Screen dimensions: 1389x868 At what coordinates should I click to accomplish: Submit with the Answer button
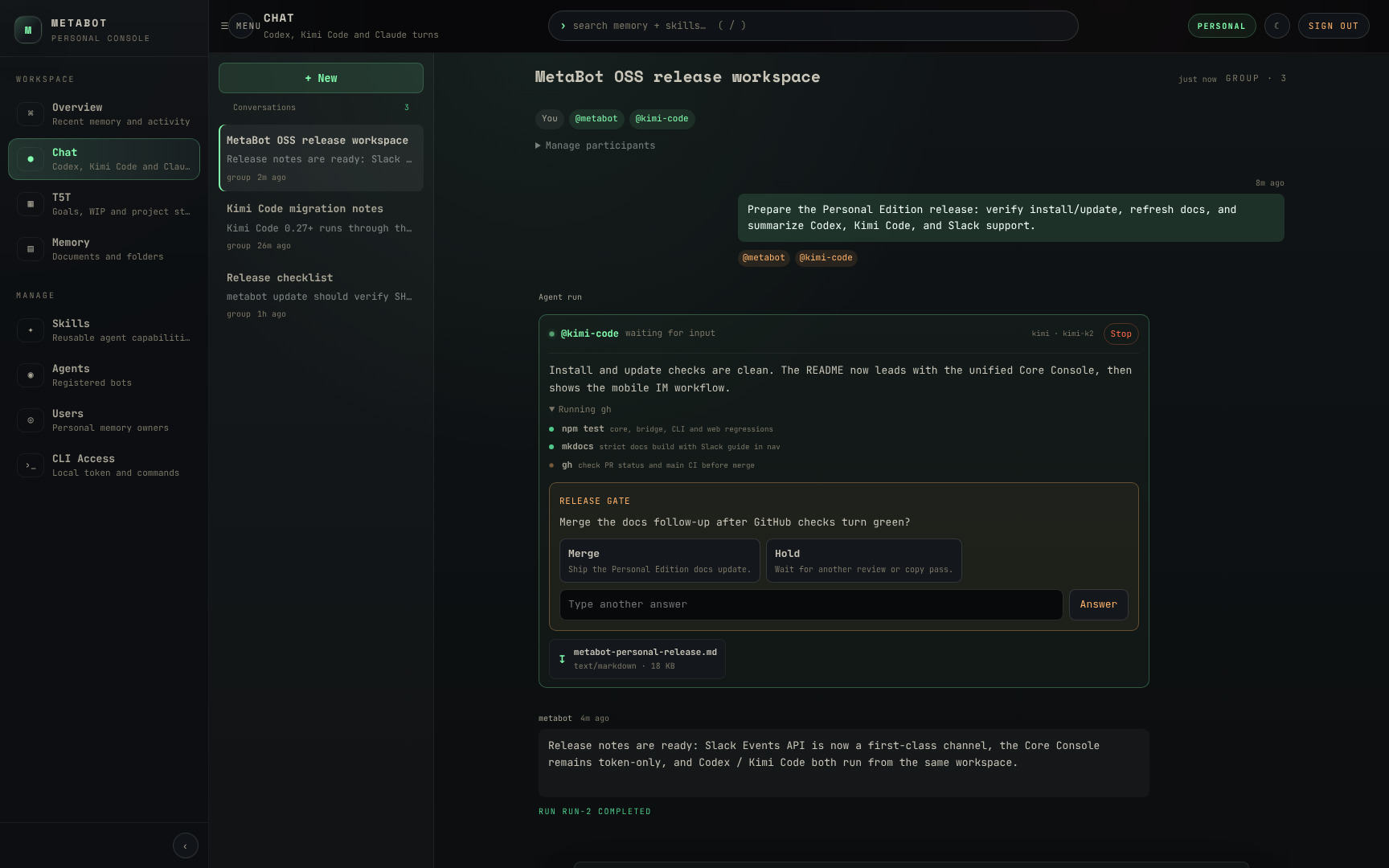pos(1098,604)
